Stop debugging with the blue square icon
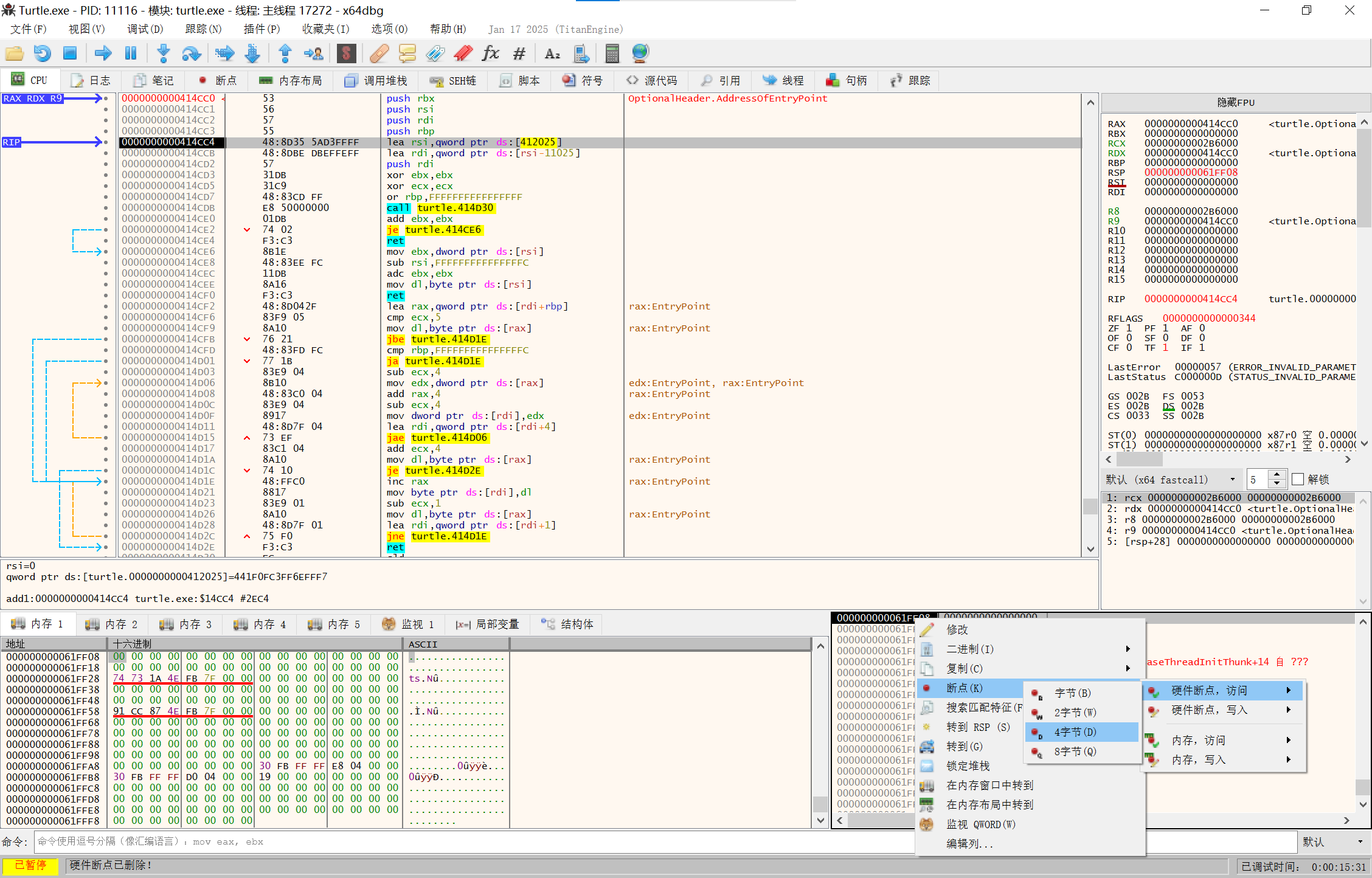1372x878 pixels. click(70, 54)
